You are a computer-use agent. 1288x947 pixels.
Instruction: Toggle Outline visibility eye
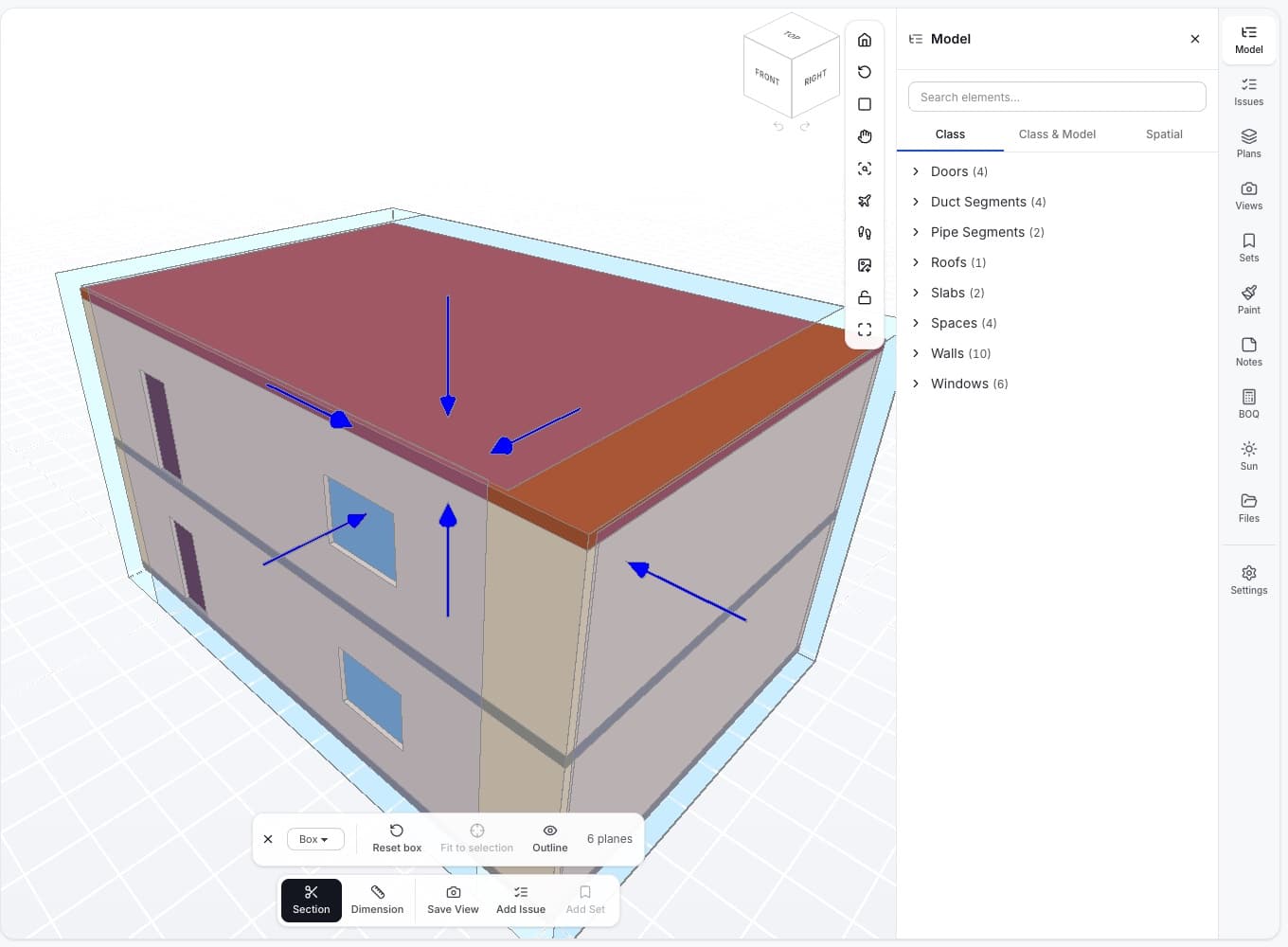[x=550, y=838]
